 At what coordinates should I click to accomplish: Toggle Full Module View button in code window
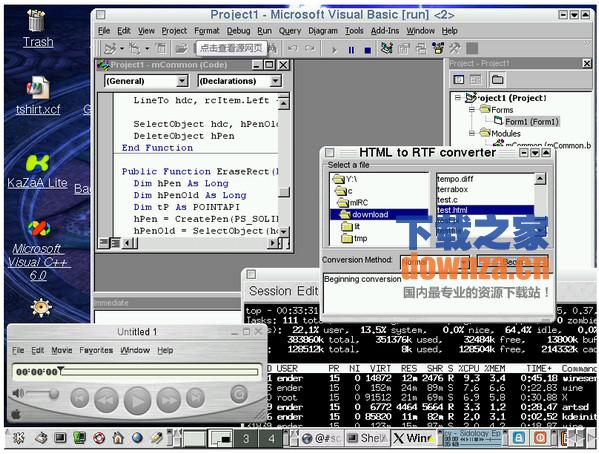pos(115,243)
